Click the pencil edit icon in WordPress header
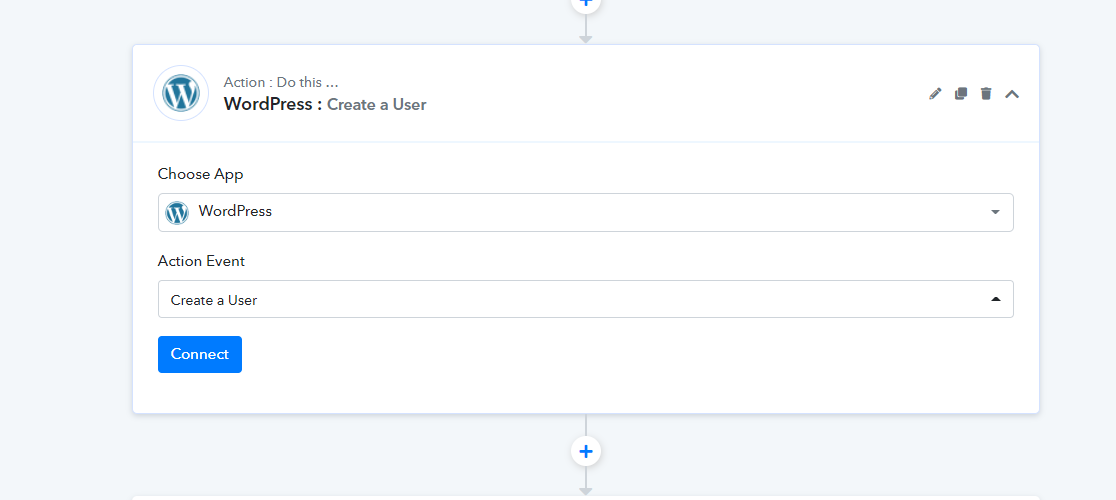This screenshot has height=500, width=1116. click(935, 94)
